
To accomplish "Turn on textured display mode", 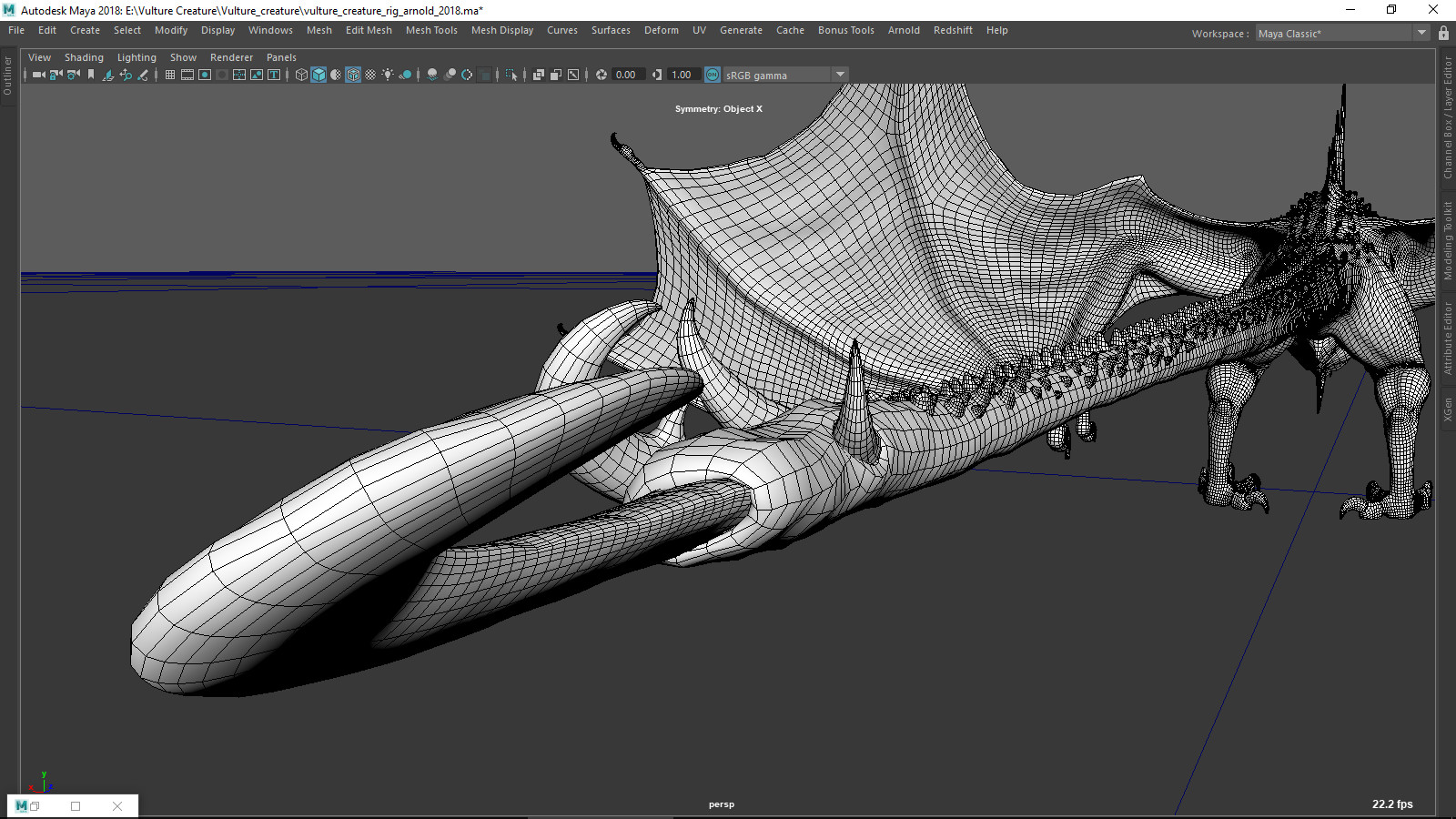I will tap(353, 75).
